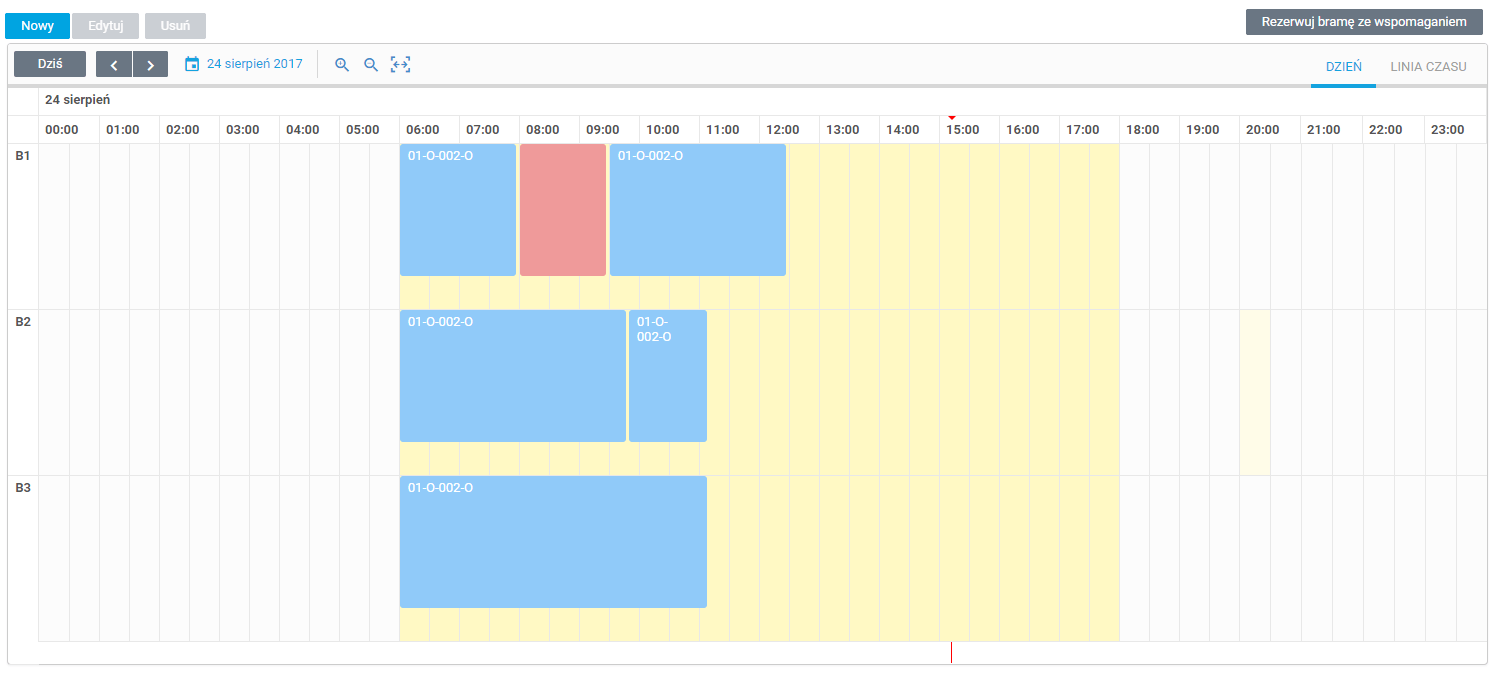Image resolution: width=1496 pixels, height=675 pixels.
Task: Select the B3 reservation block
Action: (x=553, y=542)
